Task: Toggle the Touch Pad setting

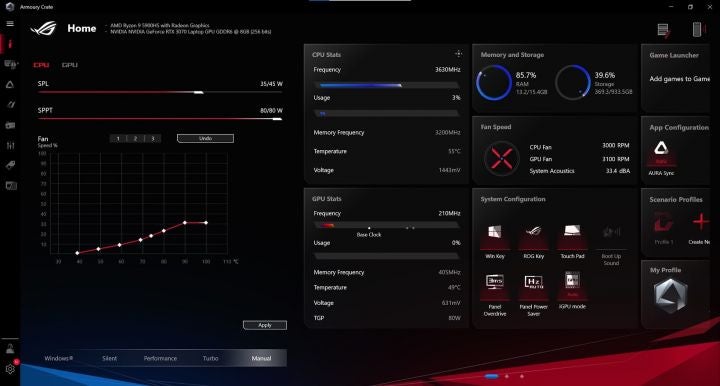Action: tap(572, 241)
